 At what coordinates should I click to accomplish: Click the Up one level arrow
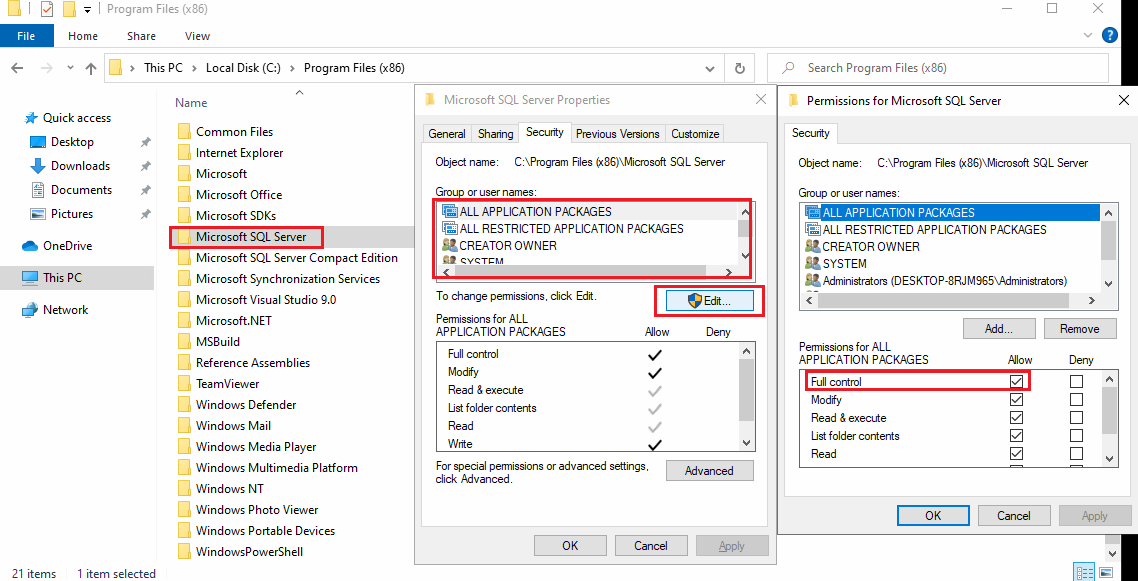91,68
